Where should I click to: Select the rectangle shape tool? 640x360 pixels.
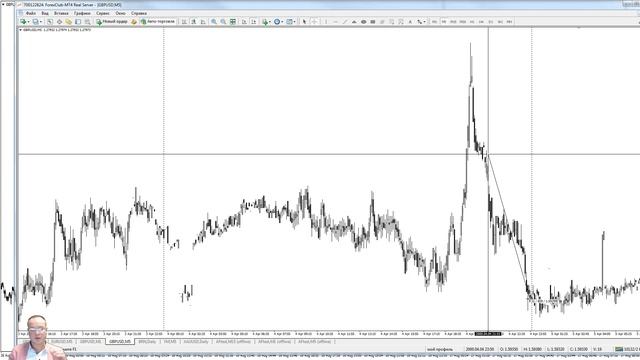(x=373, y=22)
